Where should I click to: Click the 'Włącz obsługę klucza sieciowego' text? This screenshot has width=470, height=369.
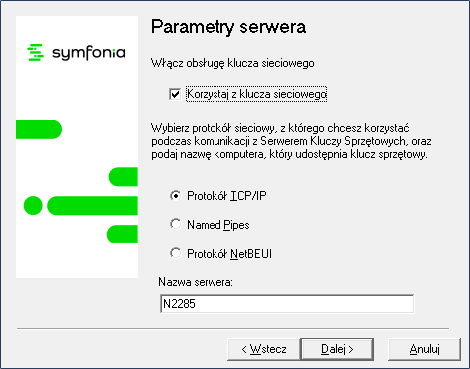click(x=233, y=63)
